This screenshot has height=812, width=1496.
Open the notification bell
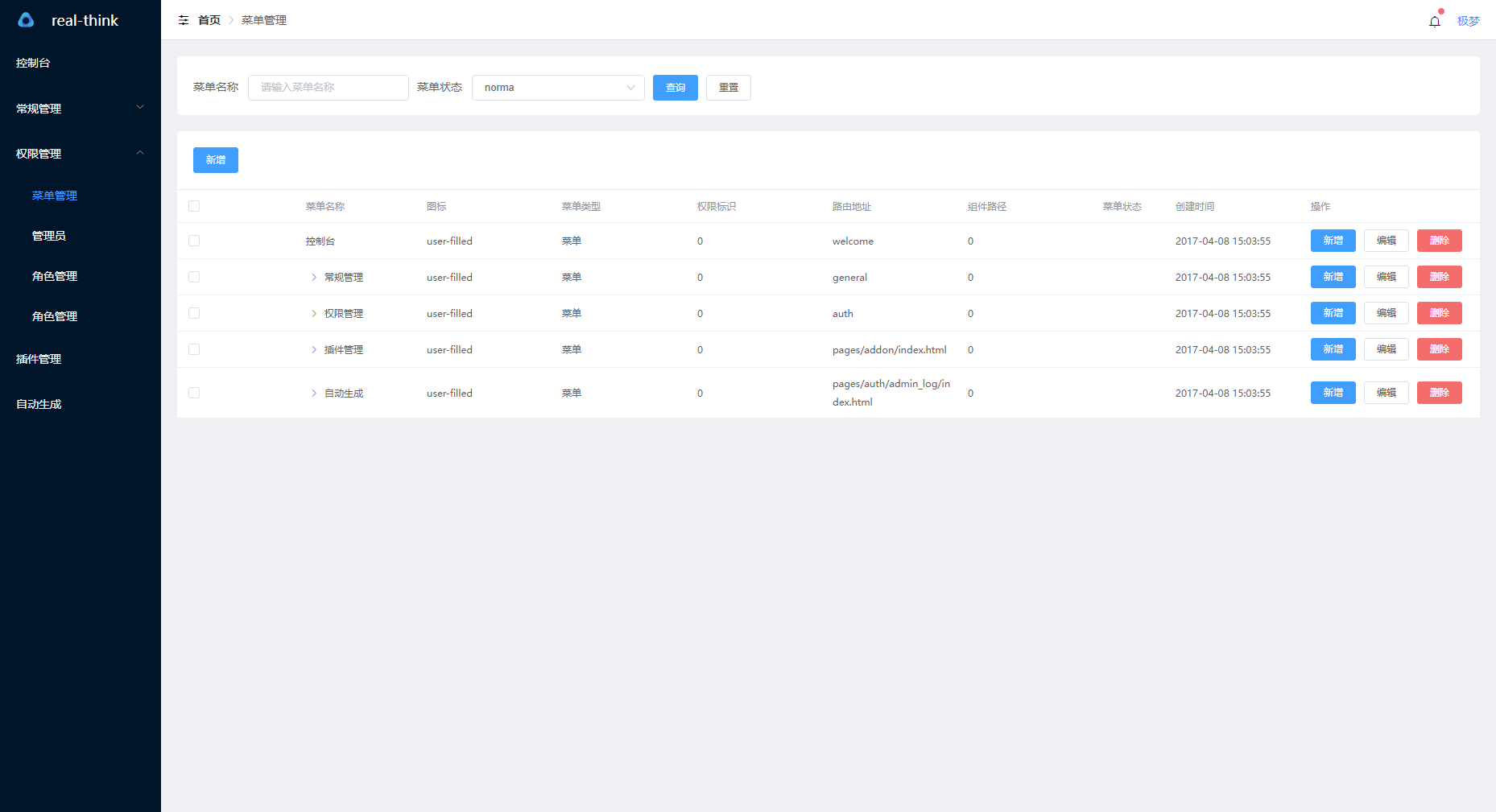pyautogui.click(x=1435, y=21)
